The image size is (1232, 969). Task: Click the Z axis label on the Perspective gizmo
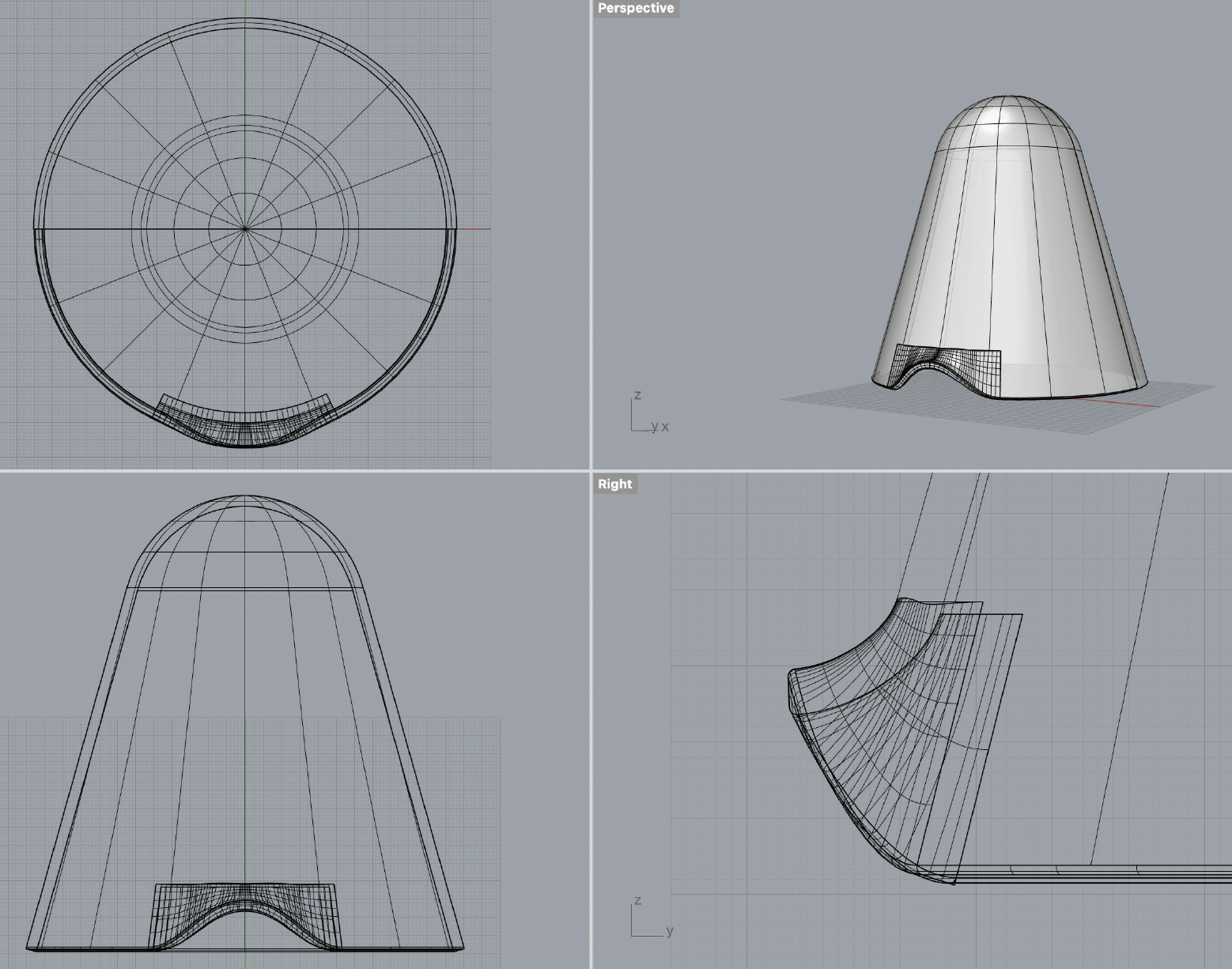[x=637, y=395]
